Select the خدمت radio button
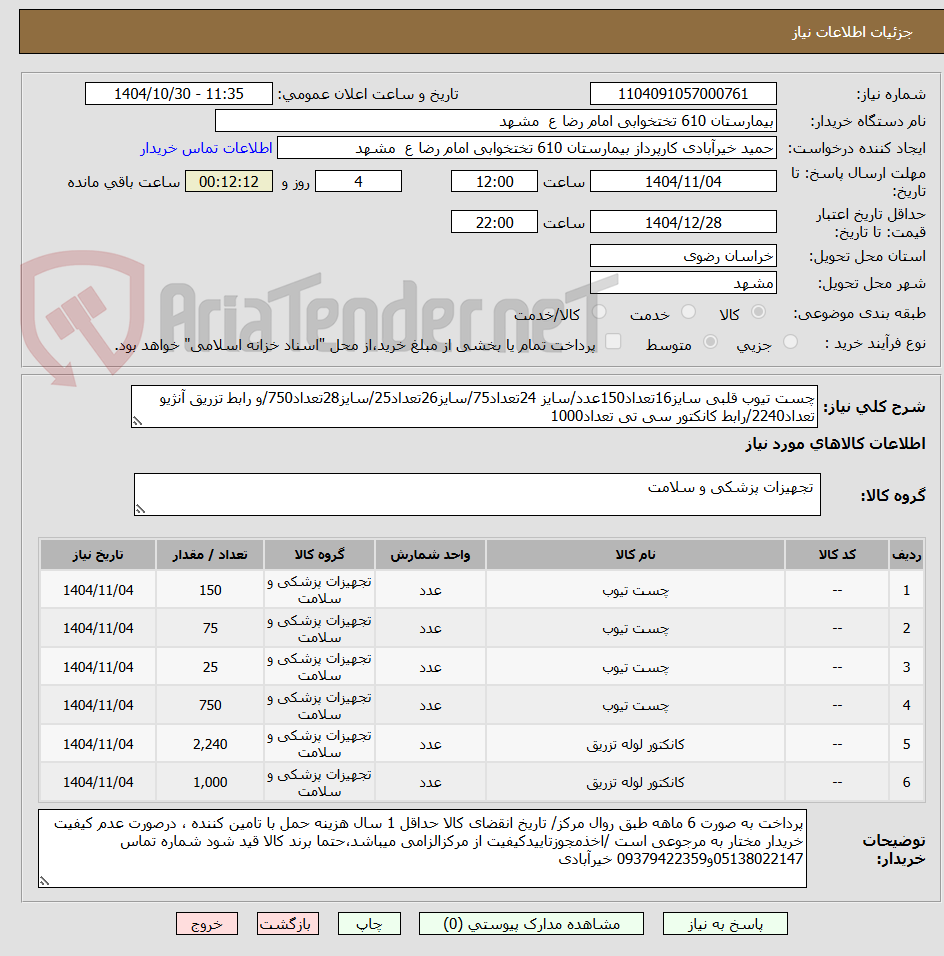The height and width of the screenshot is (956, 944). click(688, 312)
